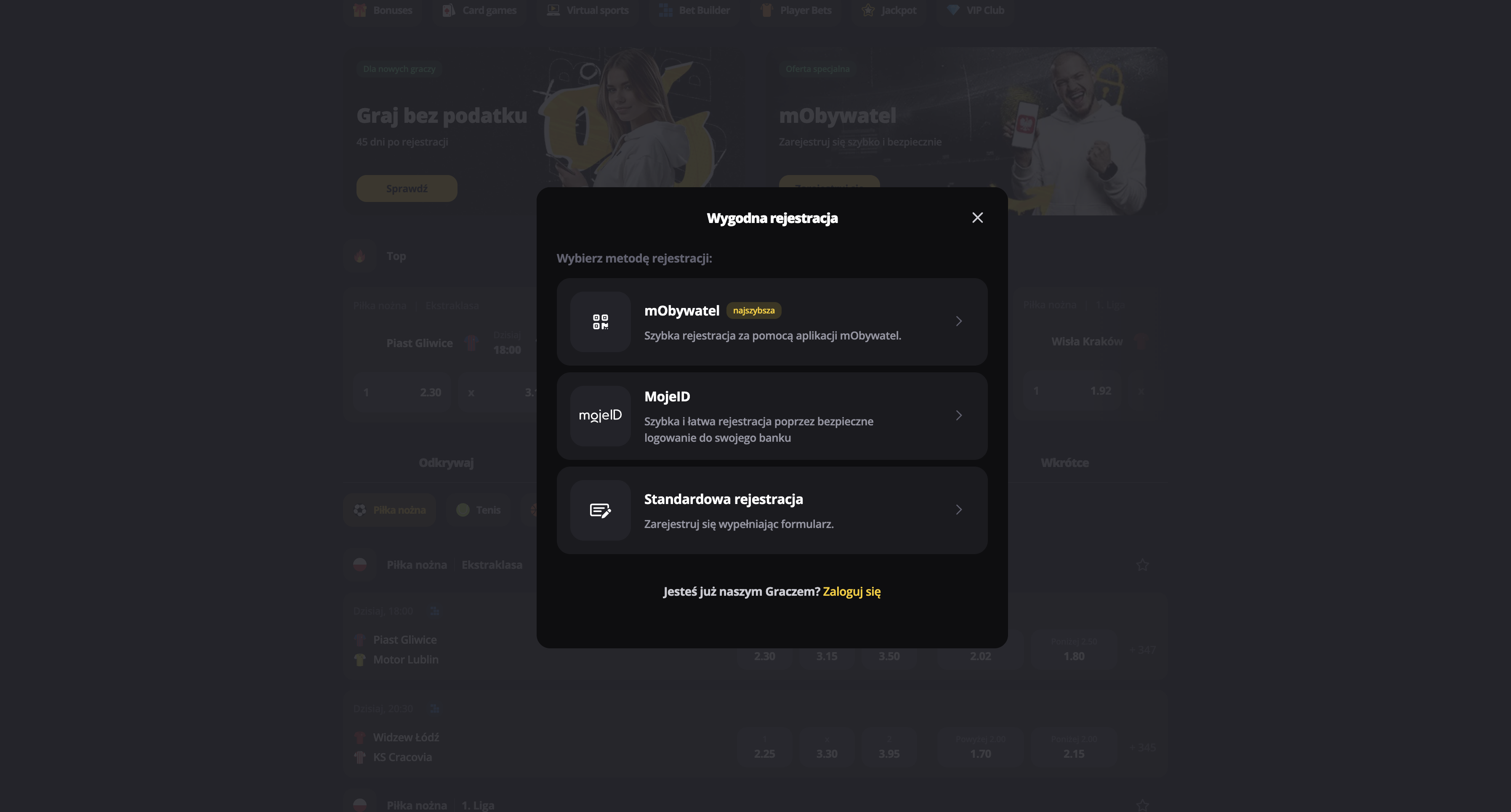
Task: Open mObywatel option via its chevron arrow
Action: click(x=958, y=321)
